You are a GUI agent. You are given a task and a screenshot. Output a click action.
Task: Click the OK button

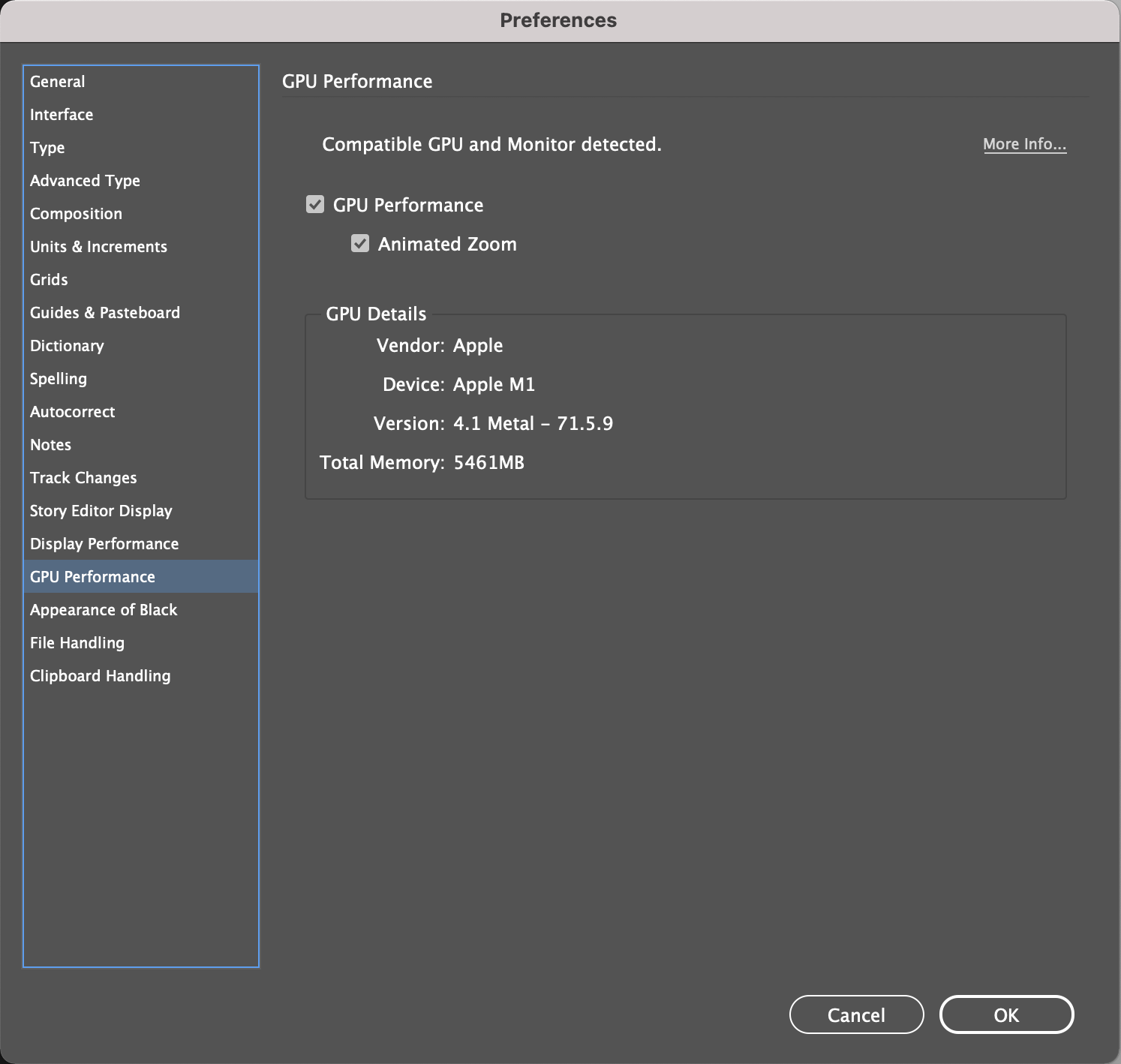coord(1006,1014)
